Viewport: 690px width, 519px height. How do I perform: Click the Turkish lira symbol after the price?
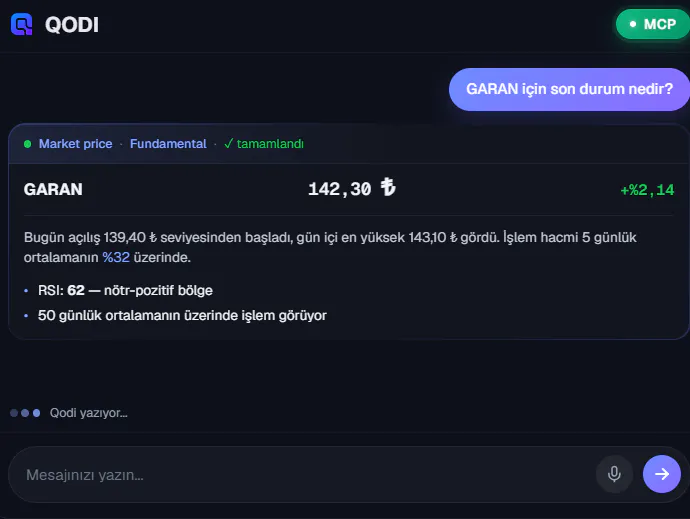[388, 187]
